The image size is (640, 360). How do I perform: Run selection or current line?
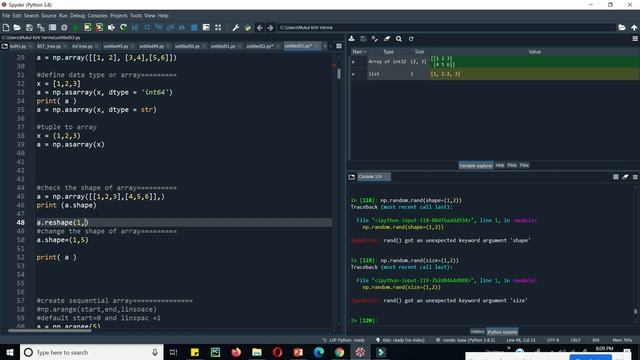[x=111, y=27]
